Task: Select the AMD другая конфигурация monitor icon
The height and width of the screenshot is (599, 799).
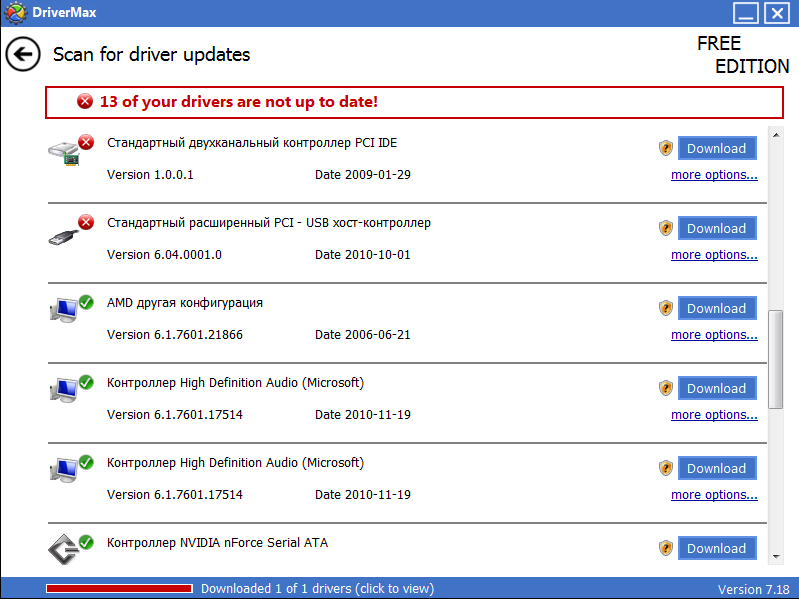Action: 64,310
